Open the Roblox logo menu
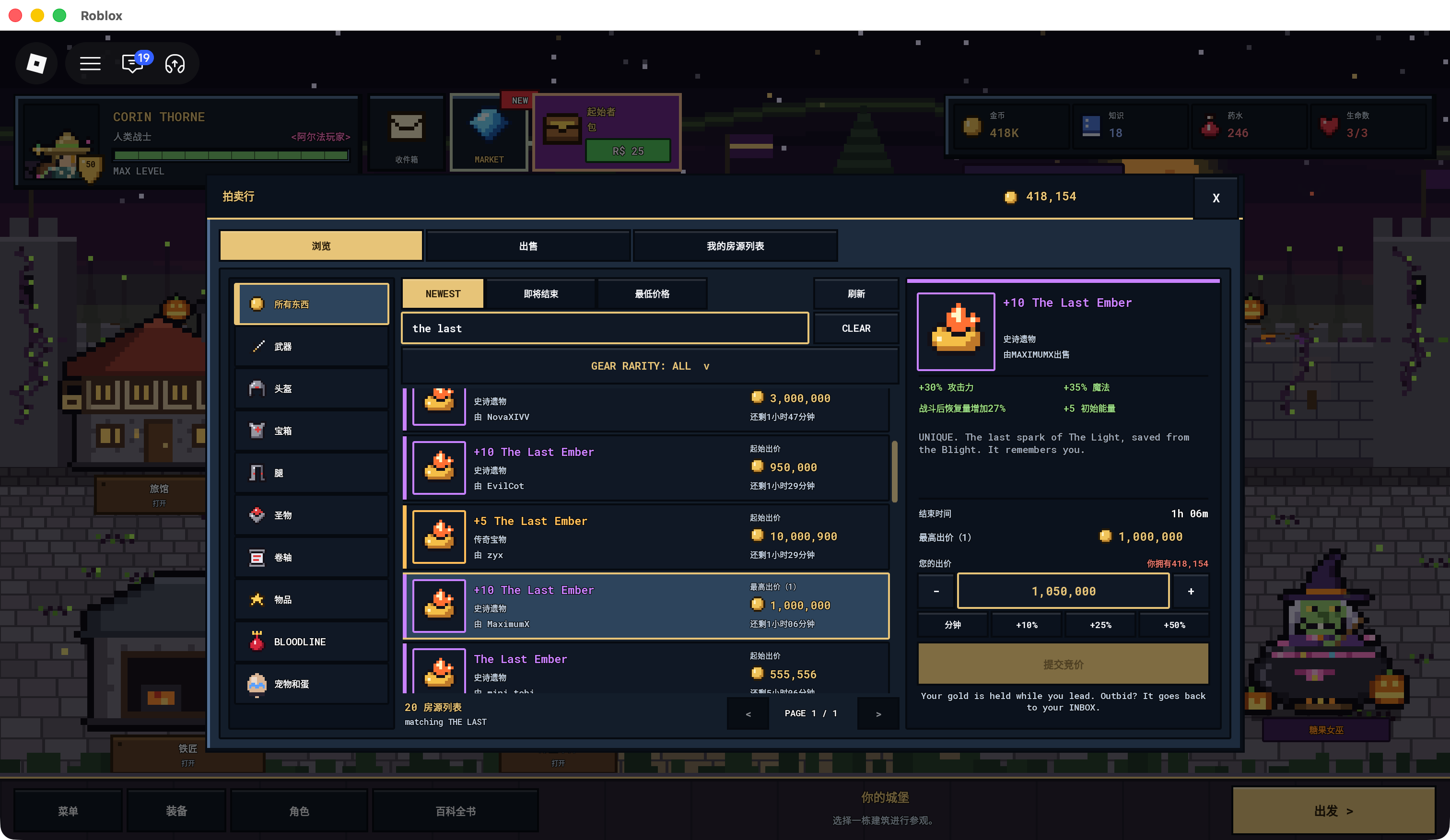Viewport: 1450px width, 840px height. (x=36, y=63)
